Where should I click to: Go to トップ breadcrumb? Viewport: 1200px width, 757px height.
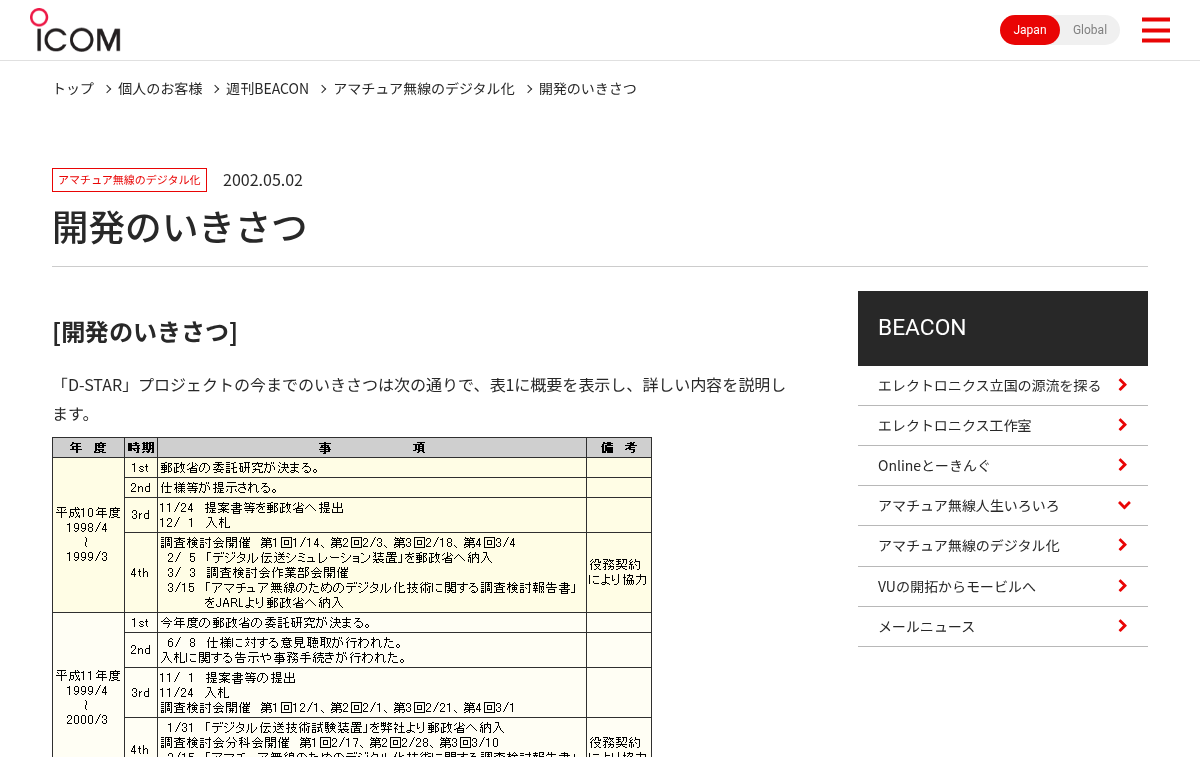73,89
